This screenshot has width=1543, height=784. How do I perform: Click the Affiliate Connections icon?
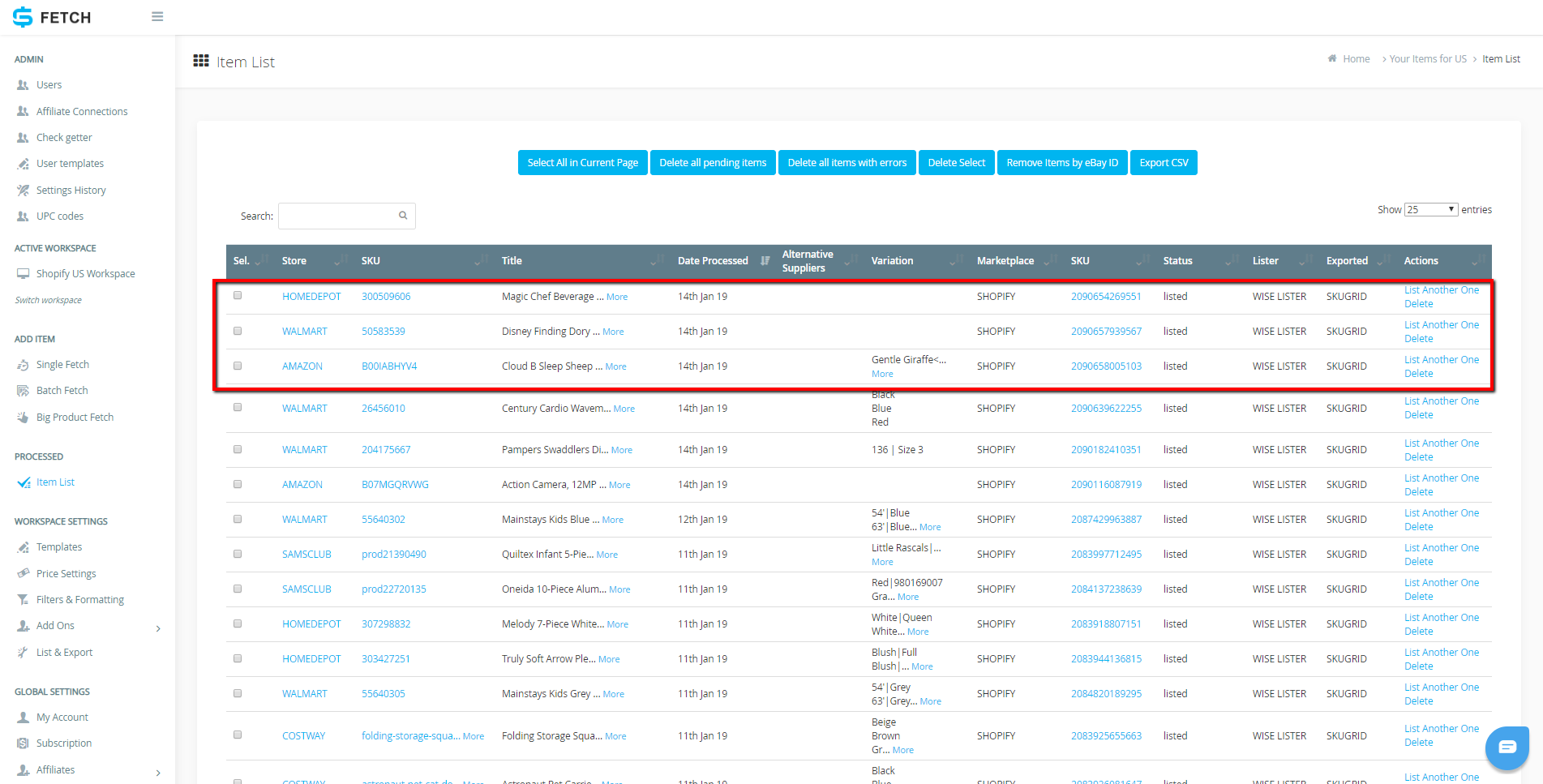point(23,112)
